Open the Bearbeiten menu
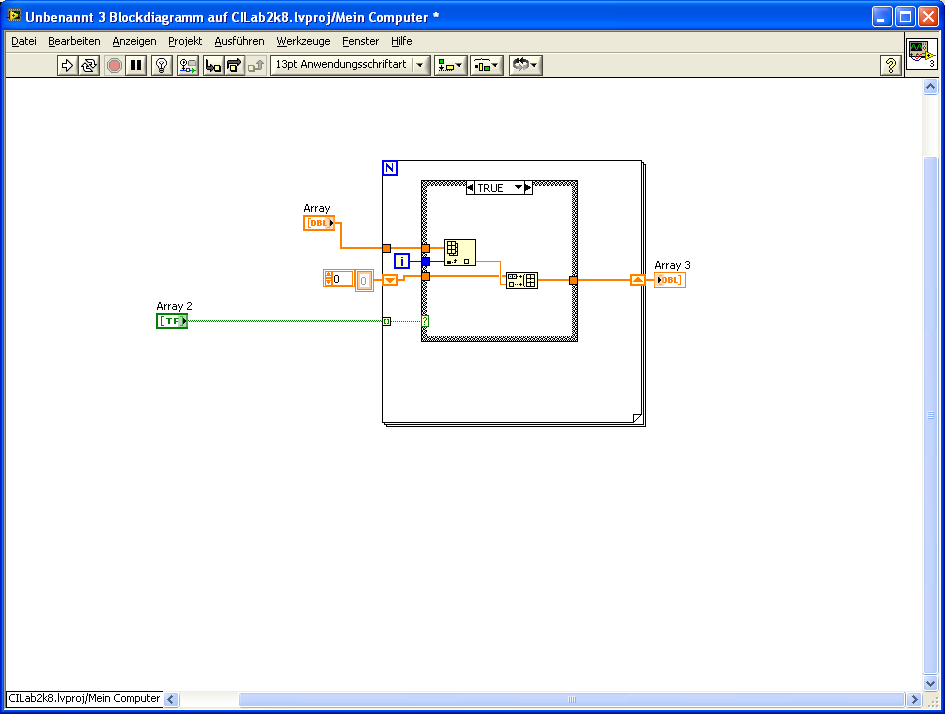945x714 pixels. (x=74, y=41)
